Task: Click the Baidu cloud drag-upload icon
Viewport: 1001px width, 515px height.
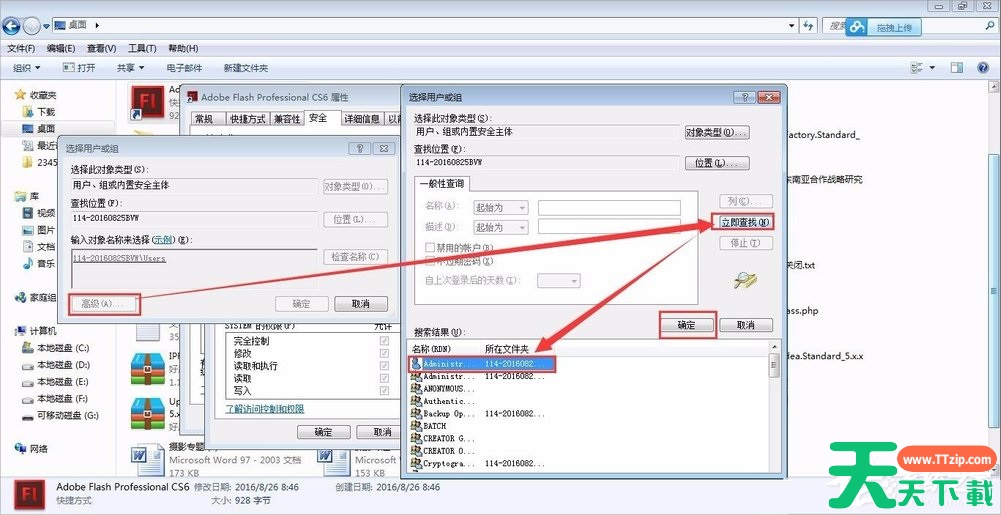Action: (857, 28)
